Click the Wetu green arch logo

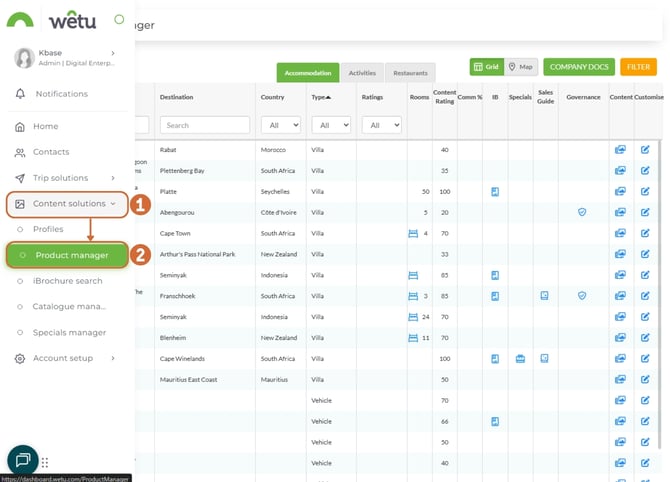point(20,20)
